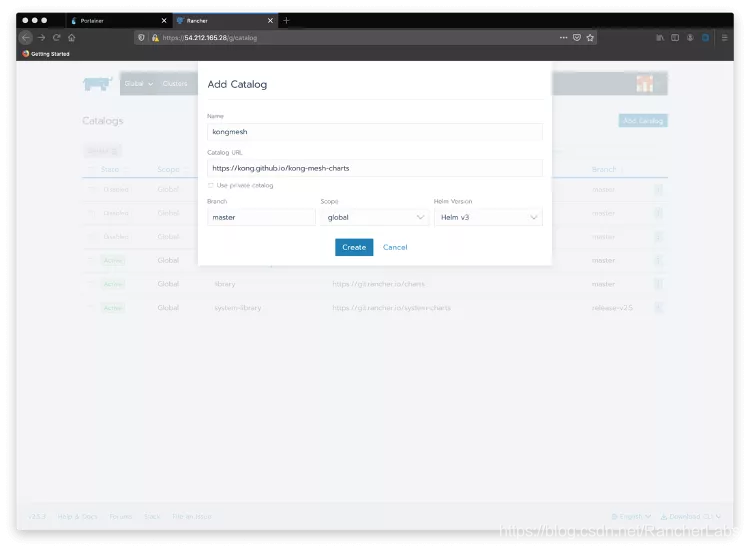Viewport: 750px width, 550px height.
Task: Sort the catalog table by State column
Action: pos(114,169)
